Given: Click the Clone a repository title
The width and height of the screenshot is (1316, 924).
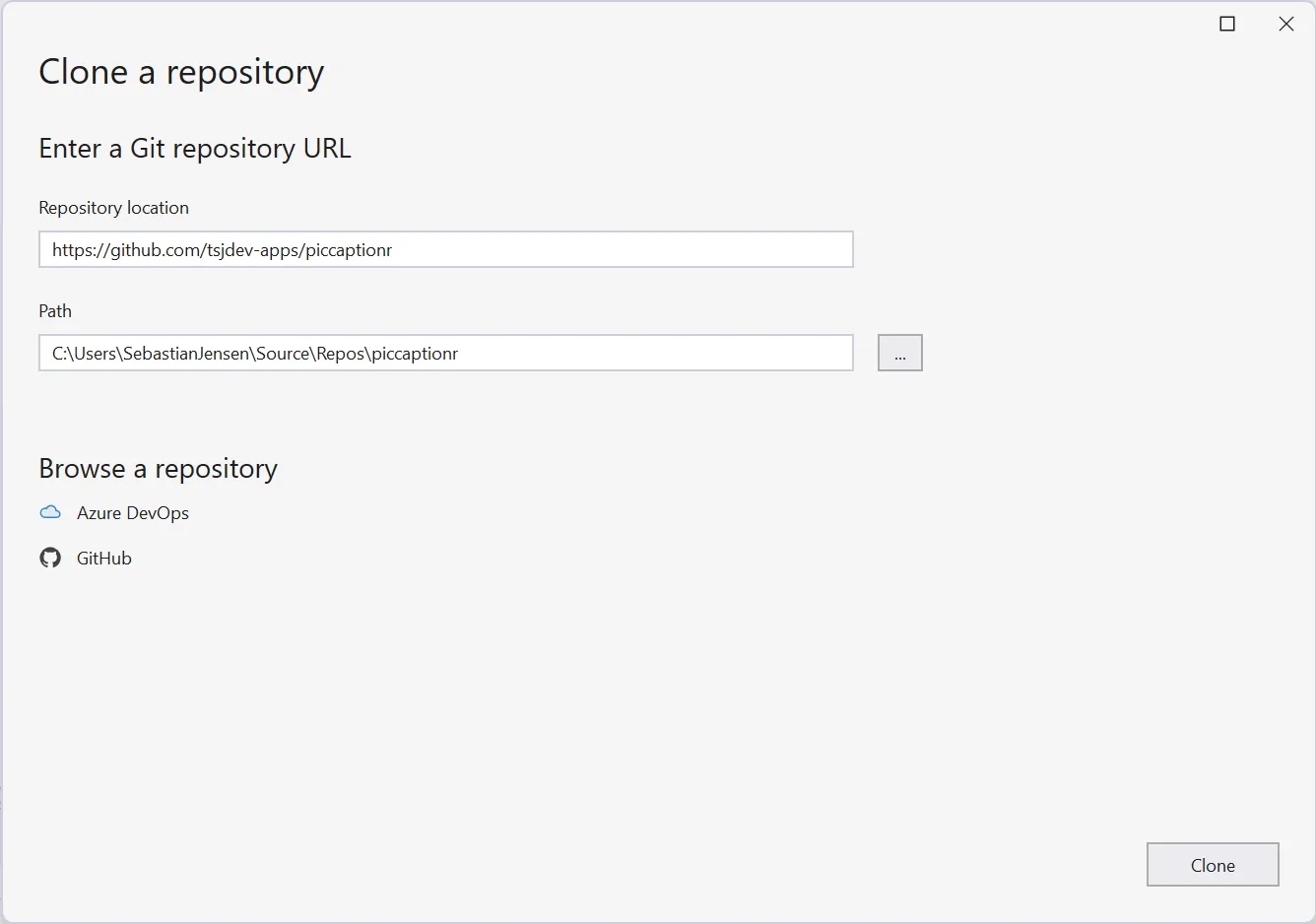Looking at the screenshot, I should pos(181,72).
